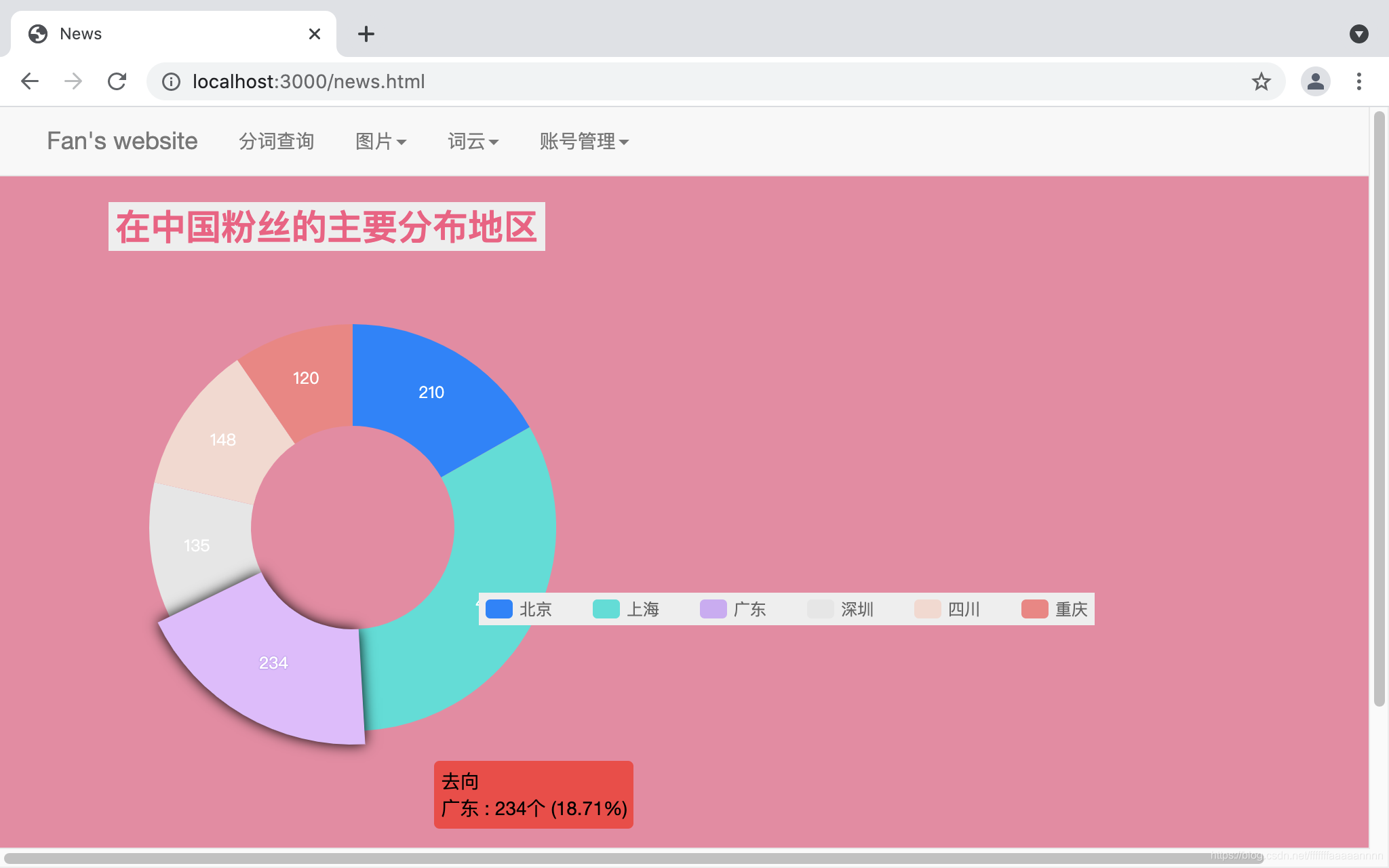Open the Chrome three-dot menu

(x=1358, y=81)
